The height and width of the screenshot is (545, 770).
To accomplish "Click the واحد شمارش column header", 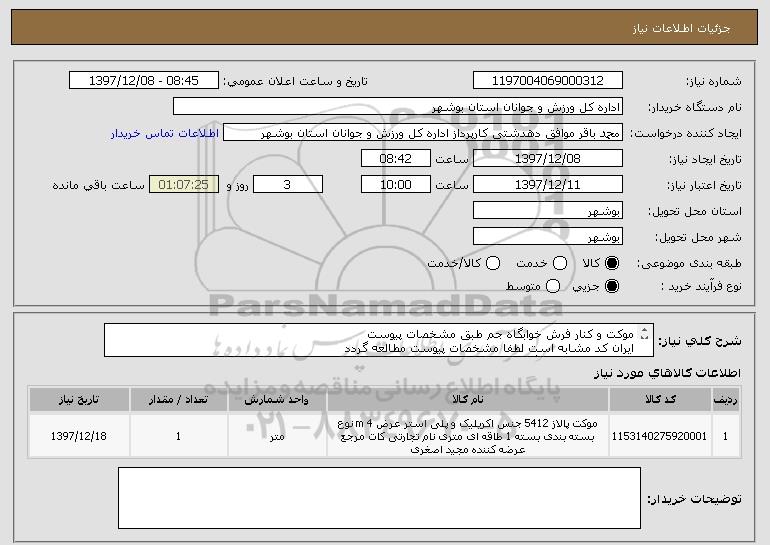I will (277, 400).
